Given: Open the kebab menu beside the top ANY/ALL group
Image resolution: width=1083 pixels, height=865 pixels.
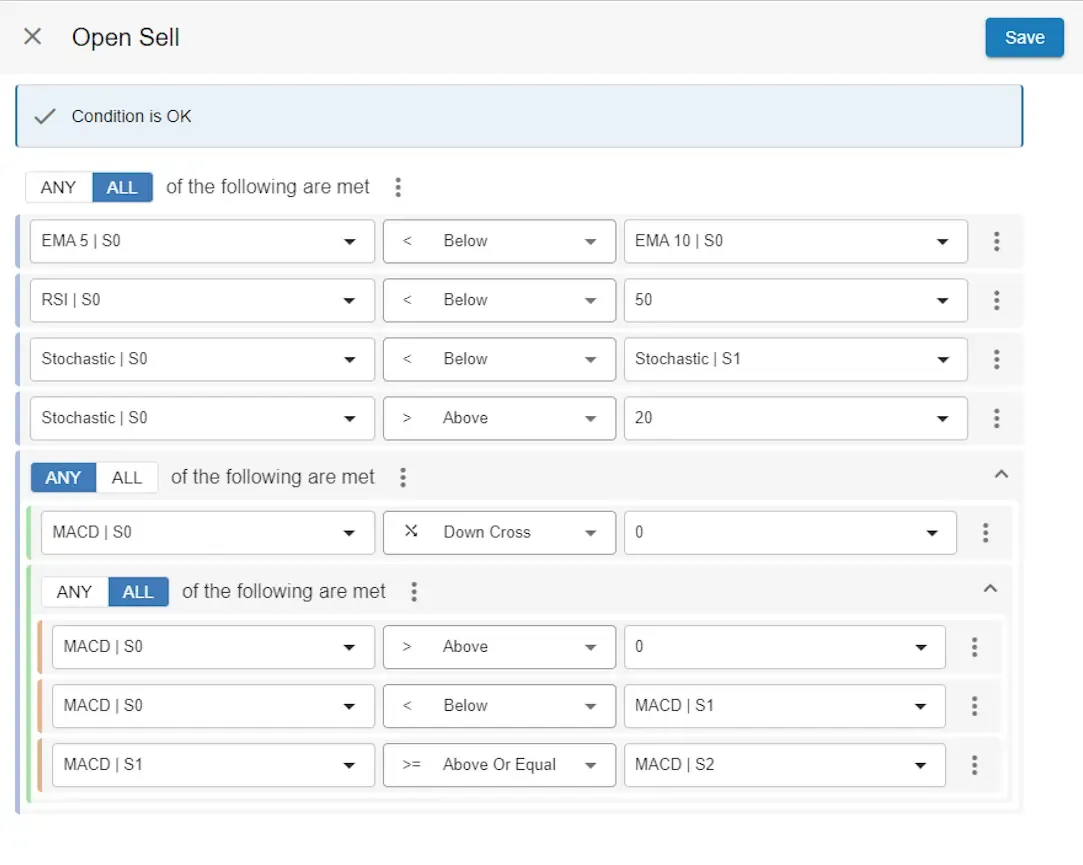Looking at the screenshot, I should [397, 186].
